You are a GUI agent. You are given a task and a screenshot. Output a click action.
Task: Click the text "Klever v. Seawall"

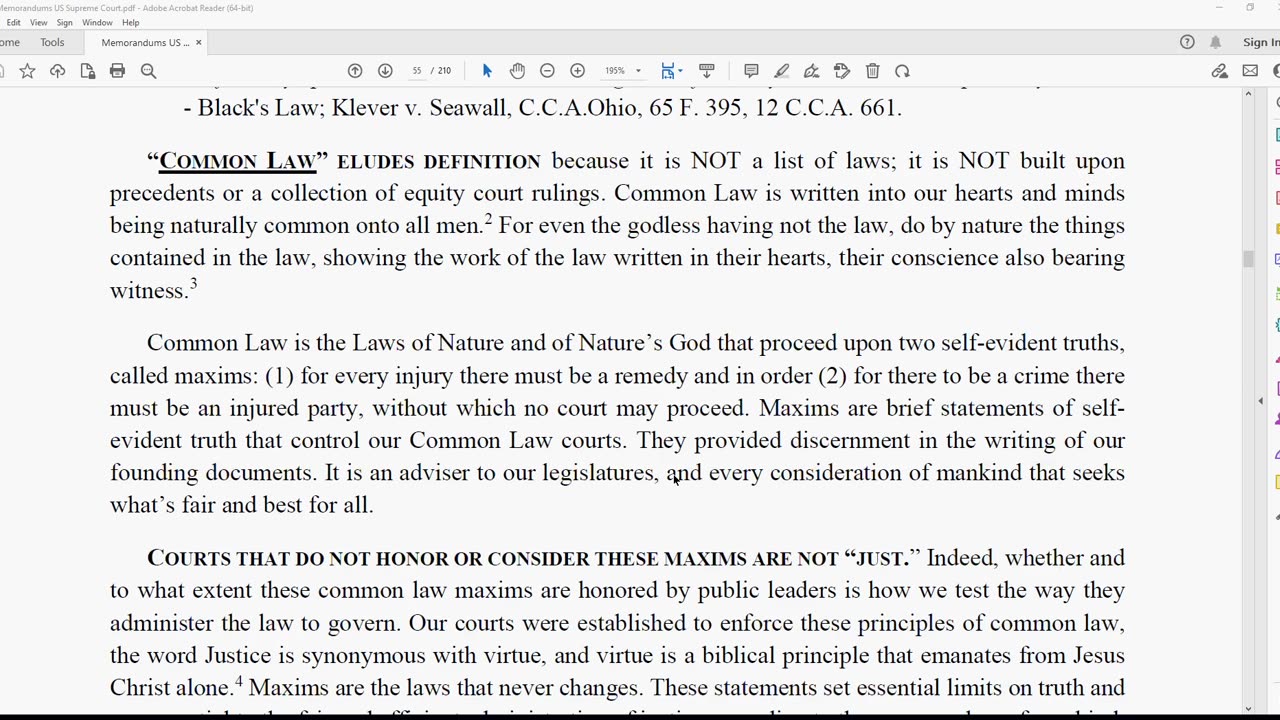tap(421, 108)
